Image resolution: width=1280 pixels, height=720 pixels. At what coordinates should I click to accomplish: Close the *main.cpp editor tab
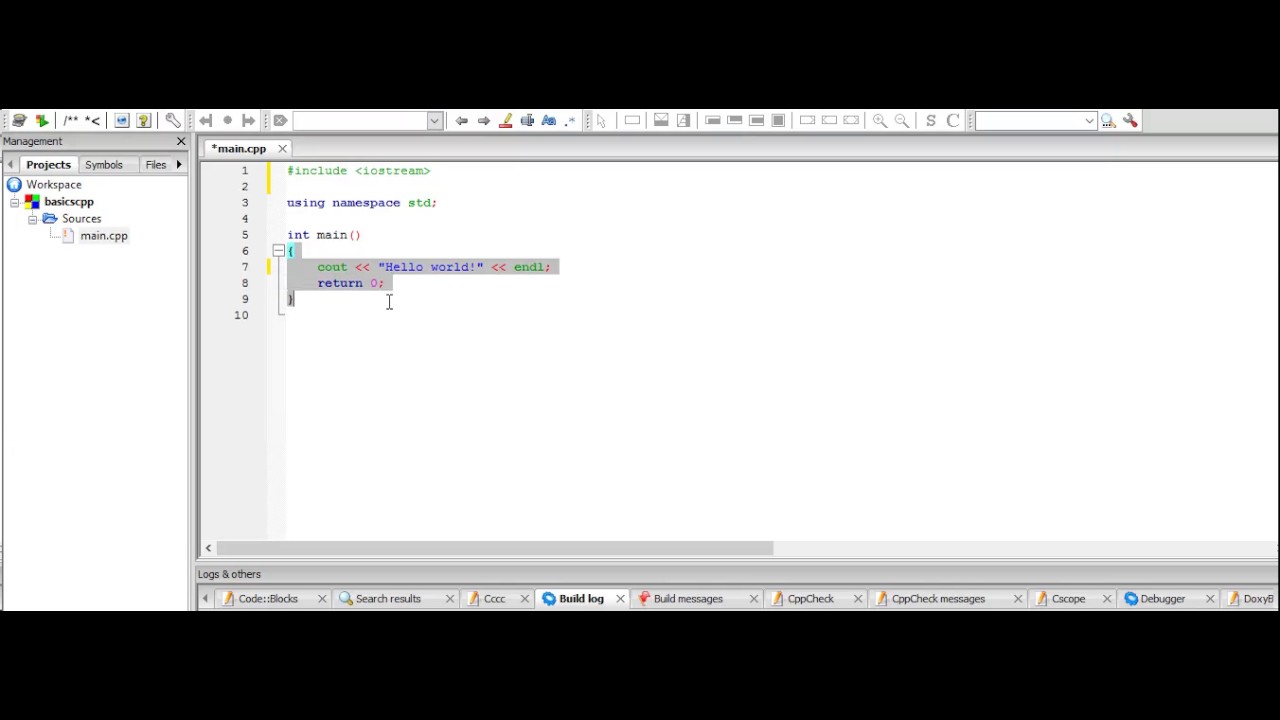click(282, 149)
